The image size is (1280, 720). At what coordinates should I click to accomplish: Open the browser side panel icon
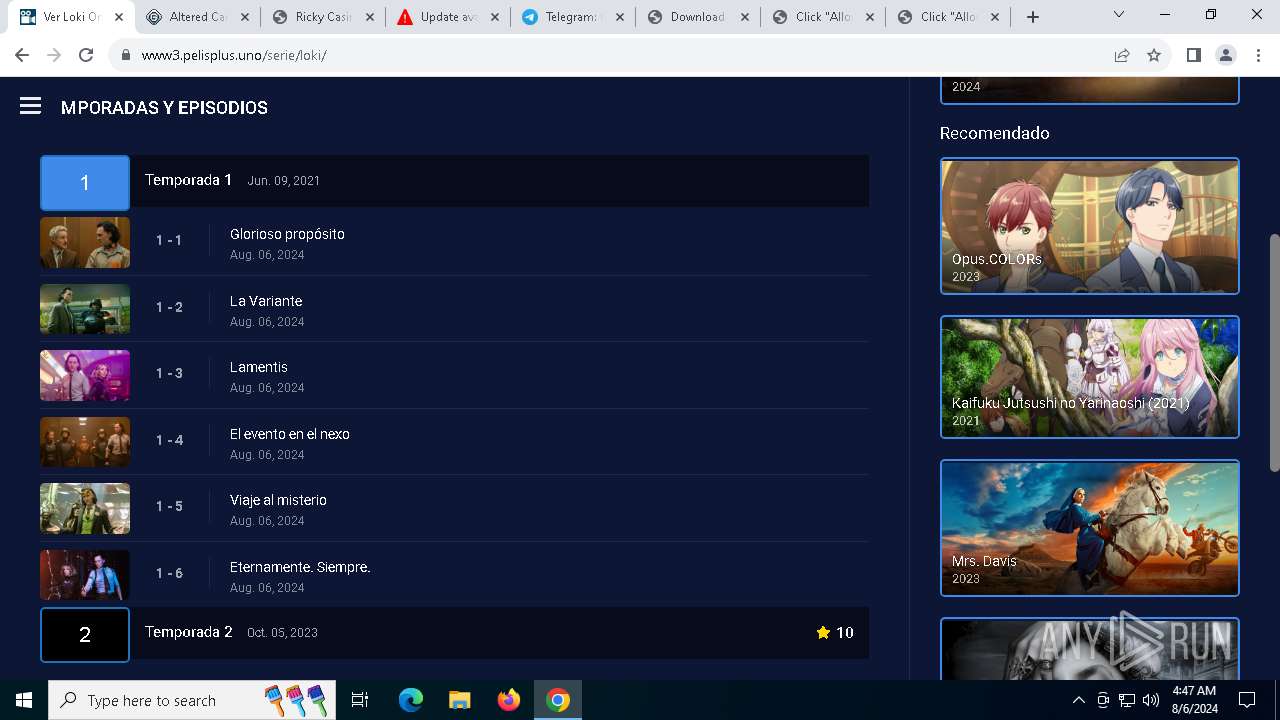tap(1193, 55)
